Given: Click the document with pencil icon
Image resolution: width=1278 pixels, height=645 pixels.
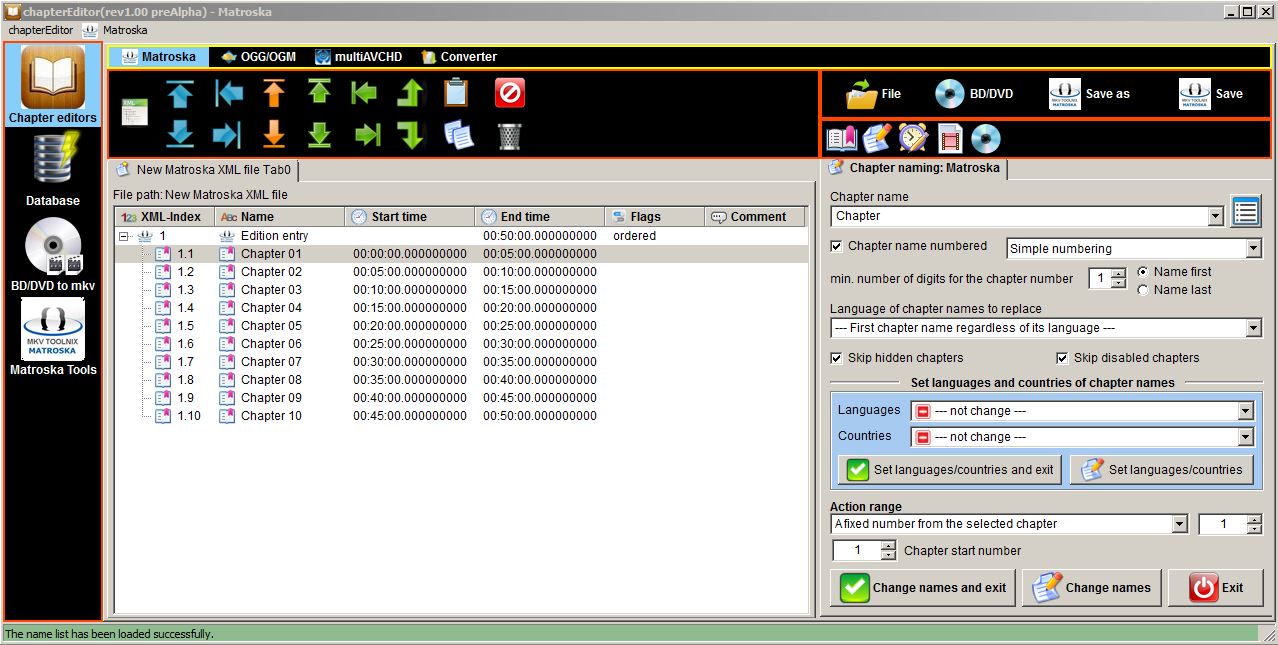Looking at the screenshot, I should pyautogui.click(x=877, y=138).
